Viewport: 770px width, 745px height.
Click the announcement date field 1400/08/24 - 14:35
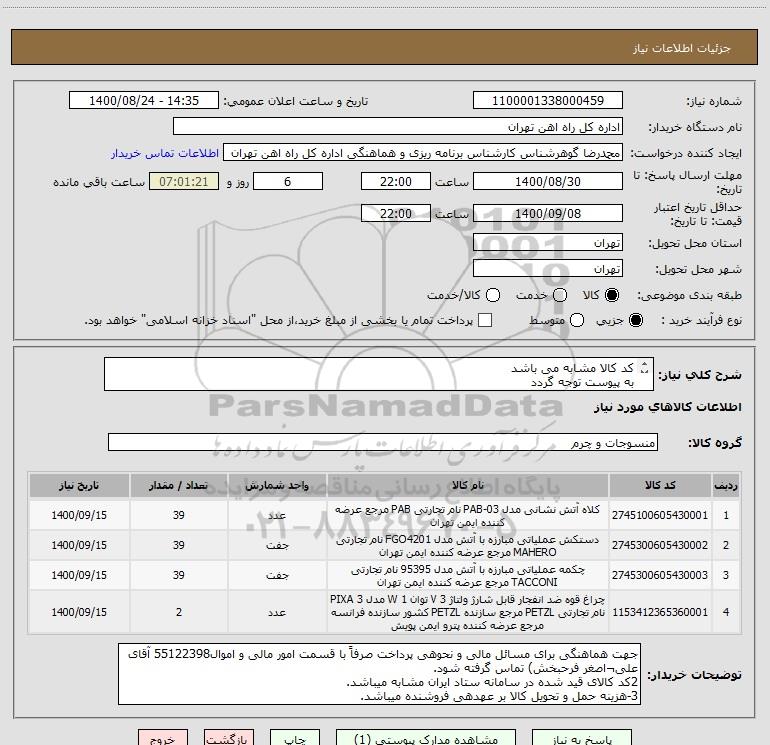coord(144,101)
